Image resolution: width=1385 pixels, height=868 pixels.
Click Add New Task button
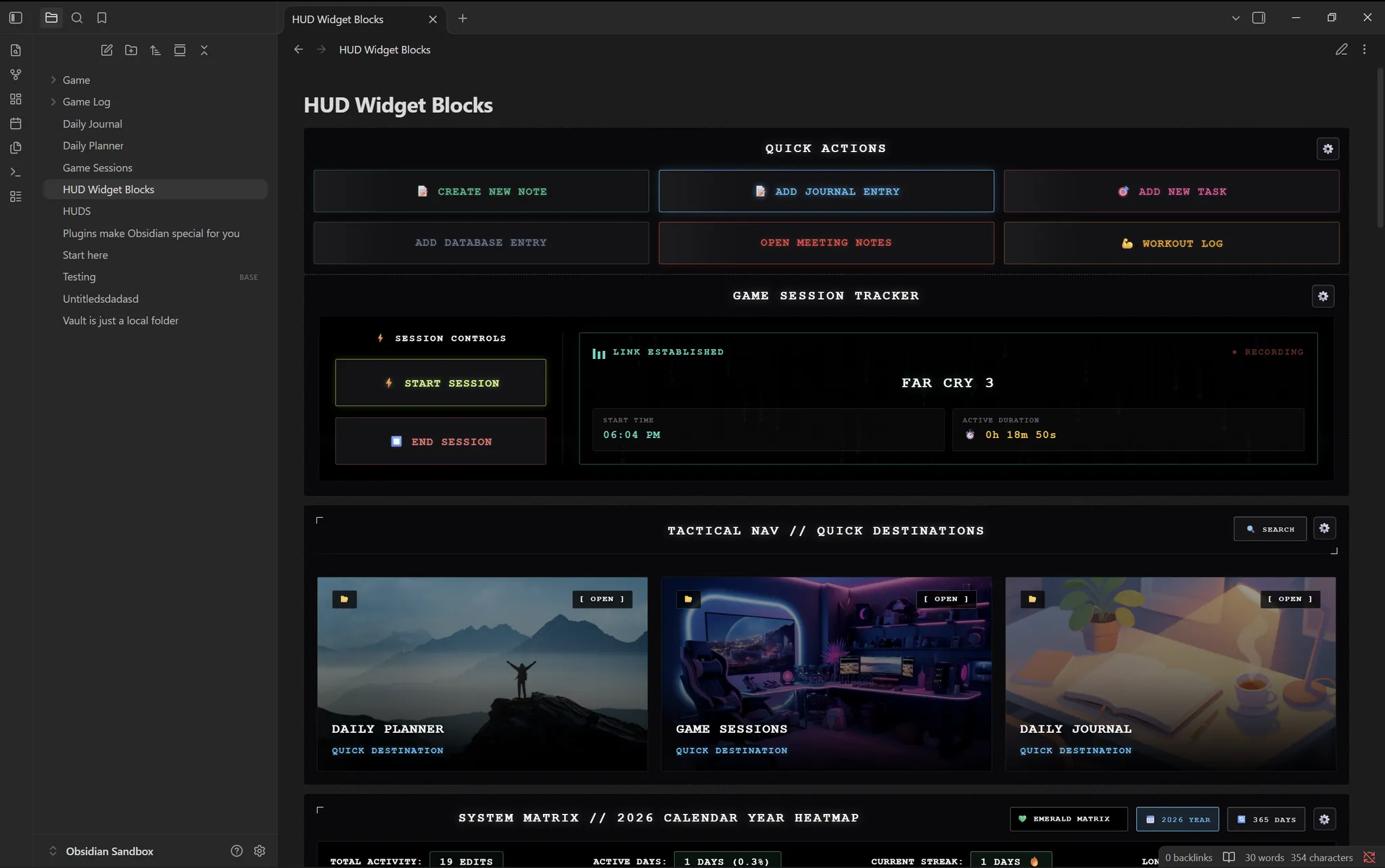(x=1171, y=191)
